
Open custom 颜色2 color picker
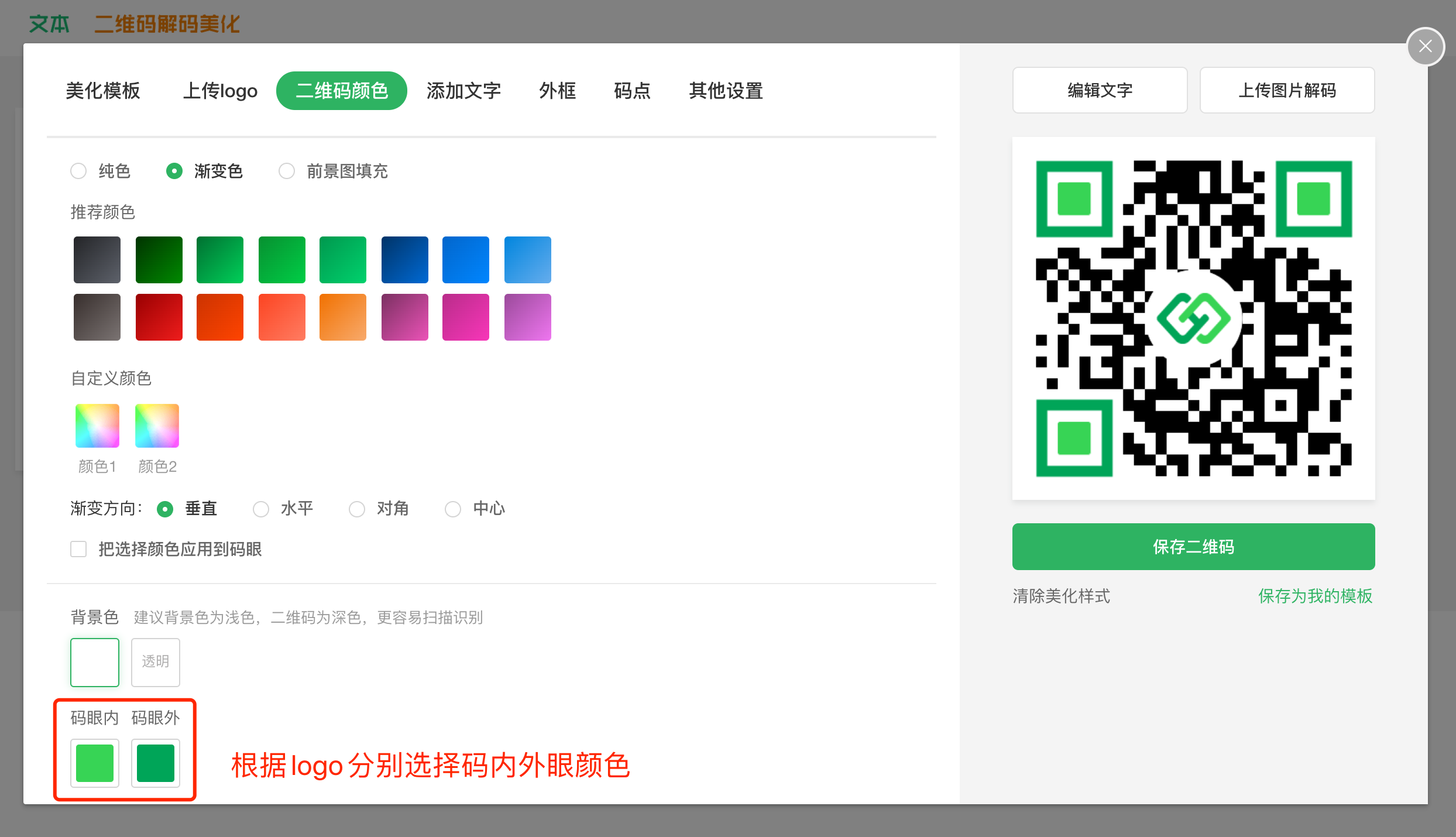(157, 426)
